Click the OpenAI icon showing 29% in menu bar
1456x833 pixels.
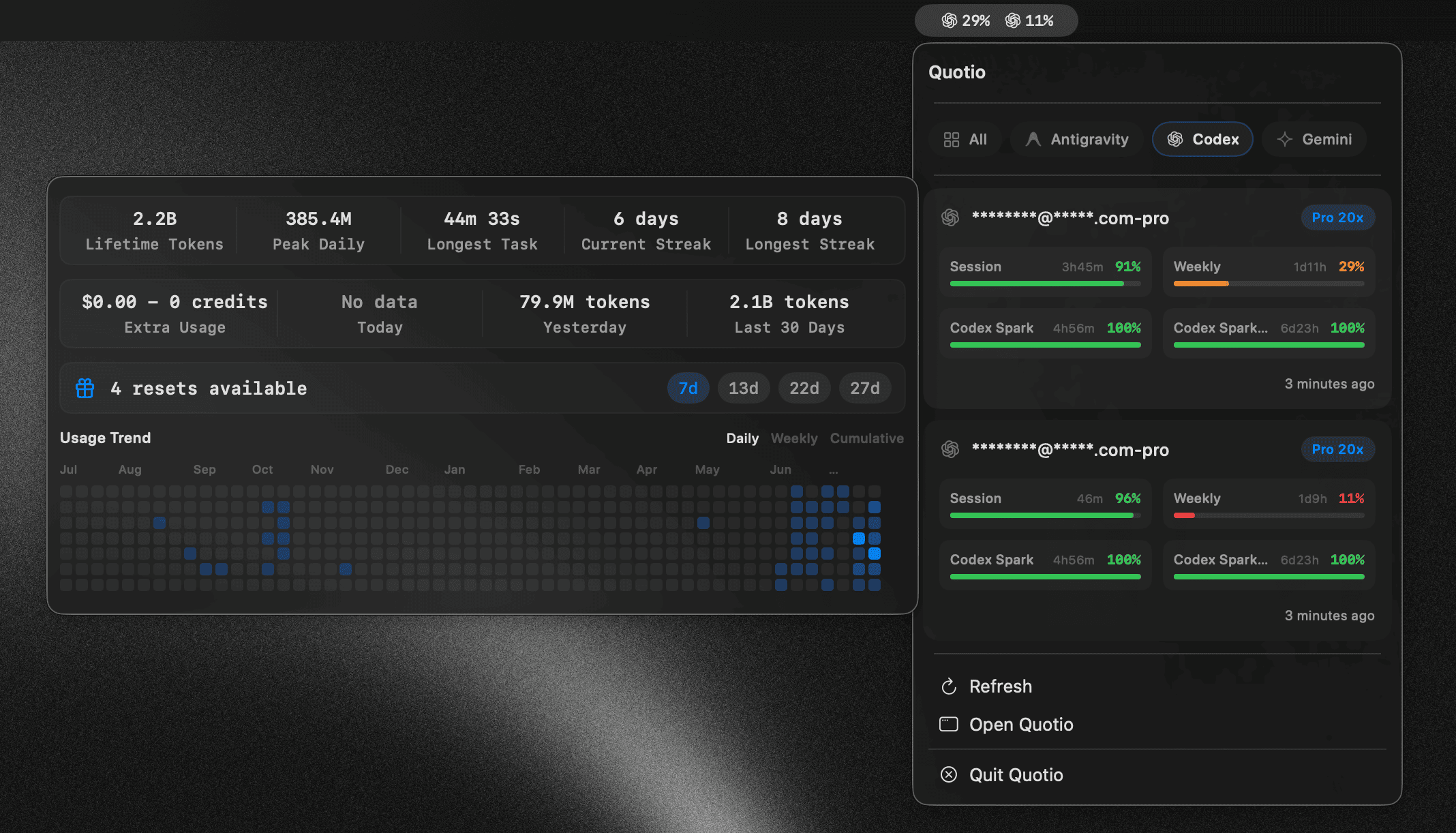click(x=950, y=20)
